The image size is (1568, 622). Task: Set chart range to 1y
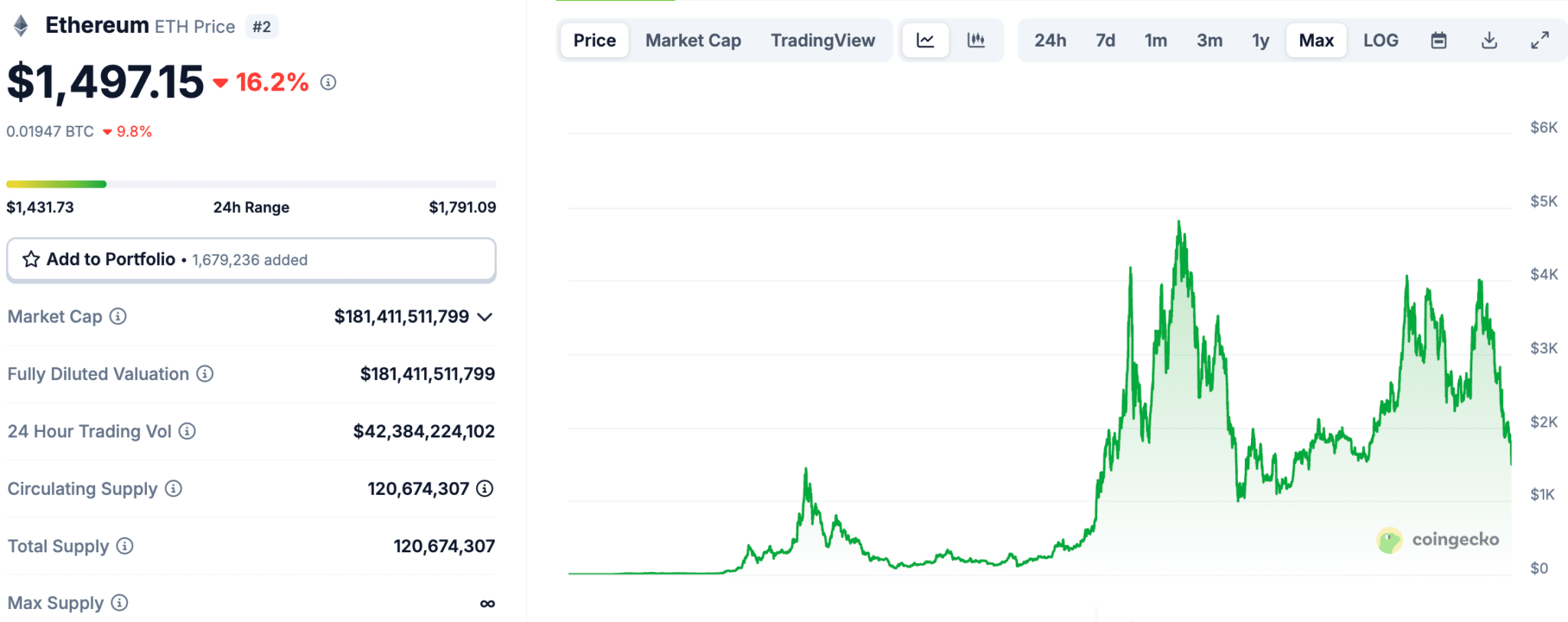coord(1261,41)
